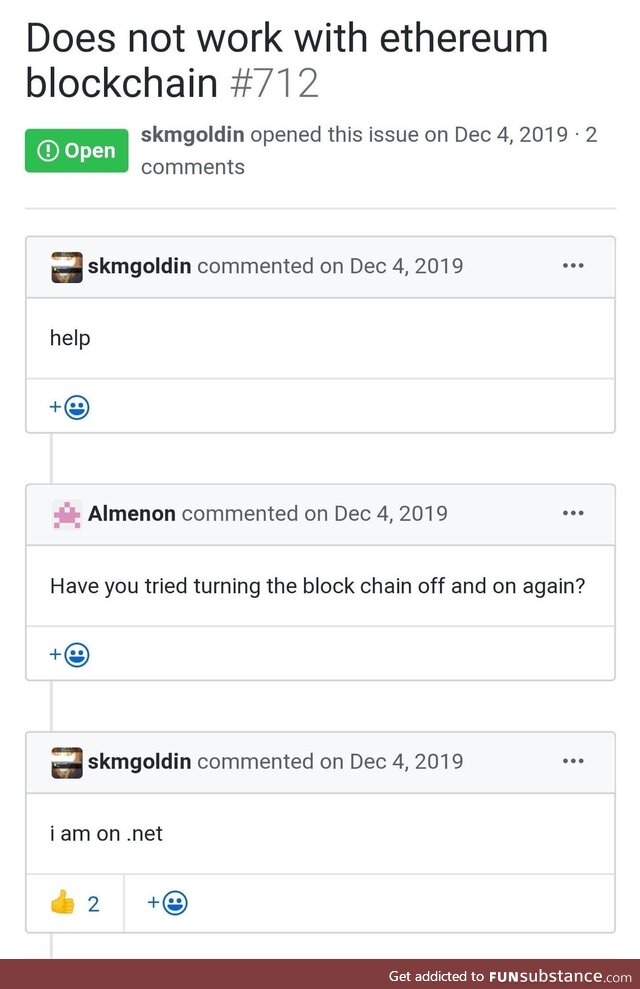
Task: Click Almenon's pixel-art avatar icon
Action: [67, 514]
